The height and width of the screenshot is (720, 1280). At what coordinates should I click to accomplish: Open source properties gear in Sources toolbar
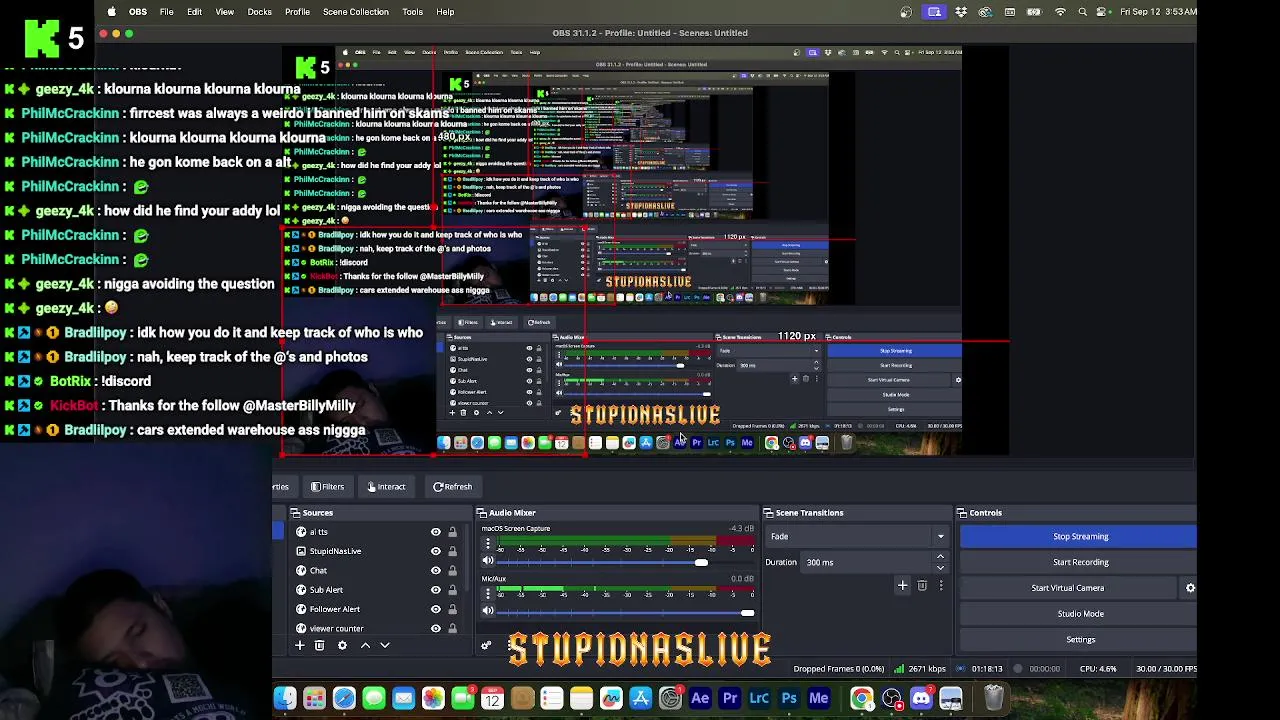(x=342, y=646)
